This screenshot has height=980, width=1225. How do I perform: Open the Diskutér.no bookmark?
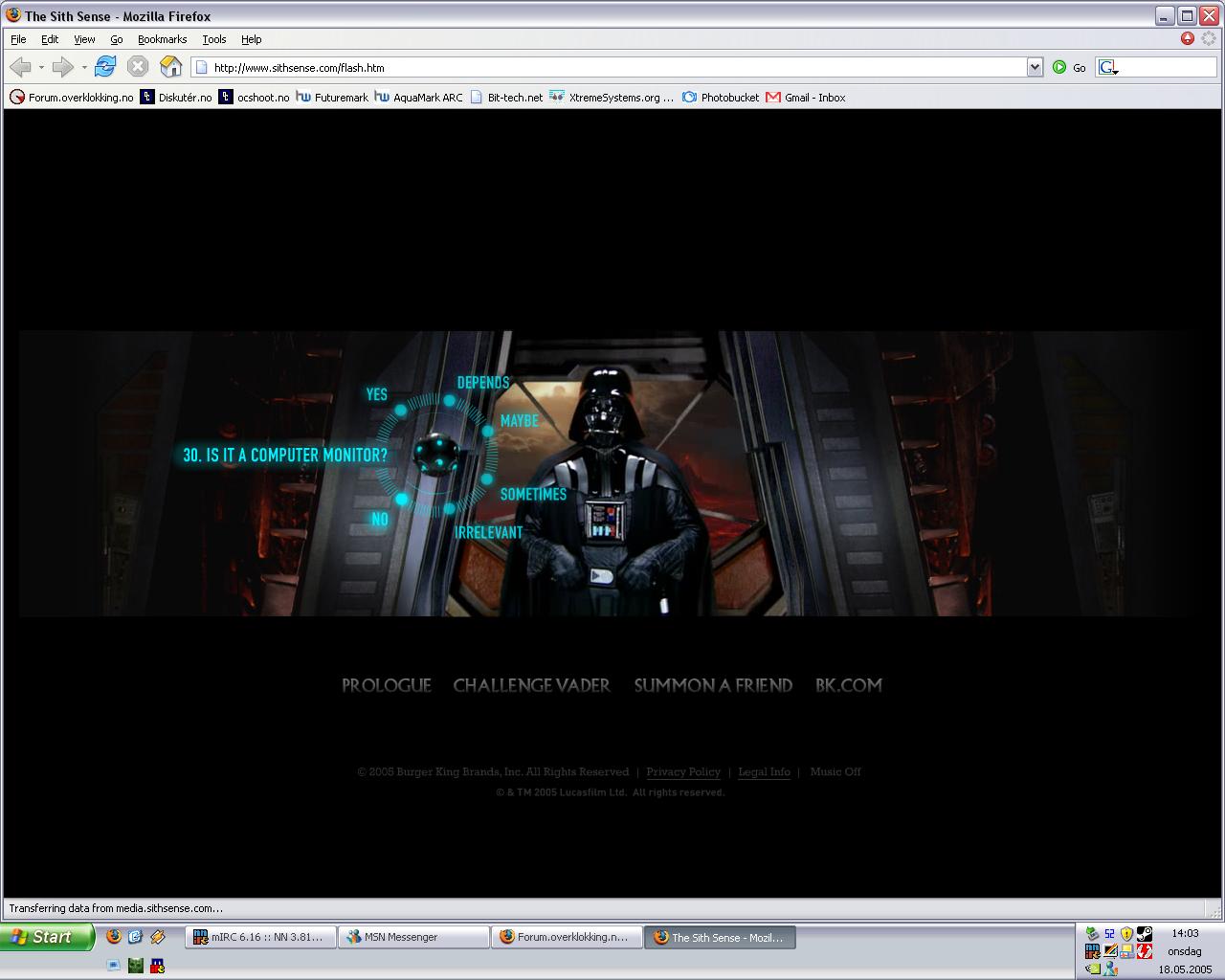(x=176, y=98)
